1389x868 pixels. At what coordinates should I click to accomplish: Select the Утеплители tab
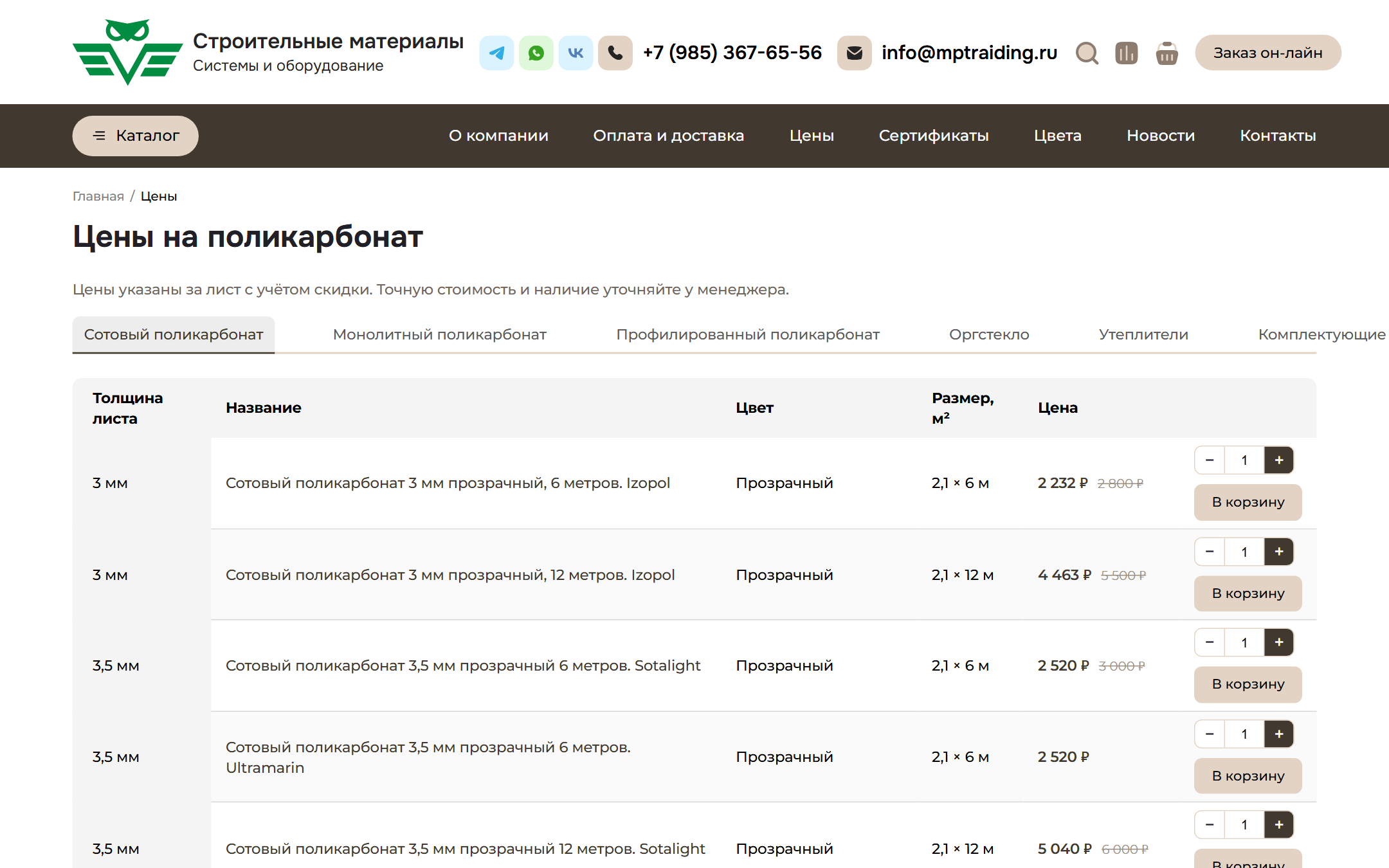click(1143, 334)
